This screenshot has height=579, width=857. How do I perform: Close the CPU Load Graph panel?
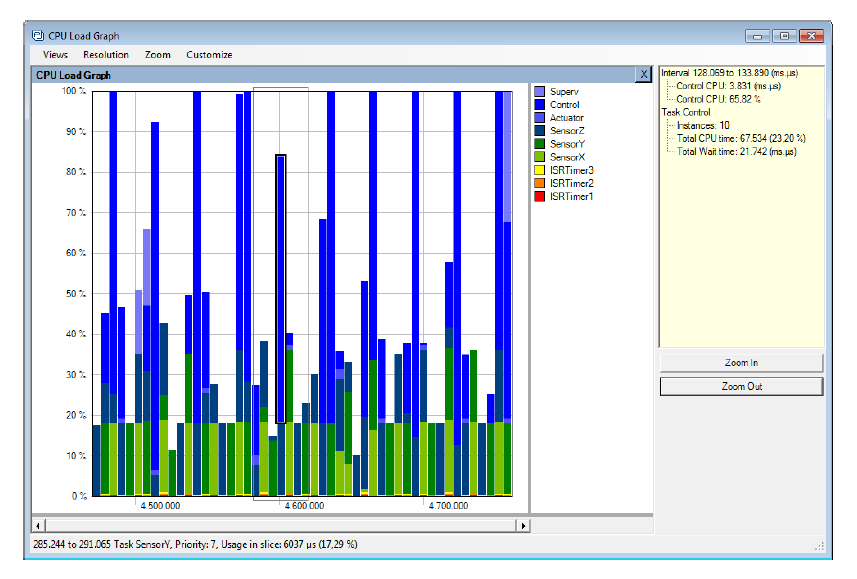pyautogui.click(x=643, y=74)
